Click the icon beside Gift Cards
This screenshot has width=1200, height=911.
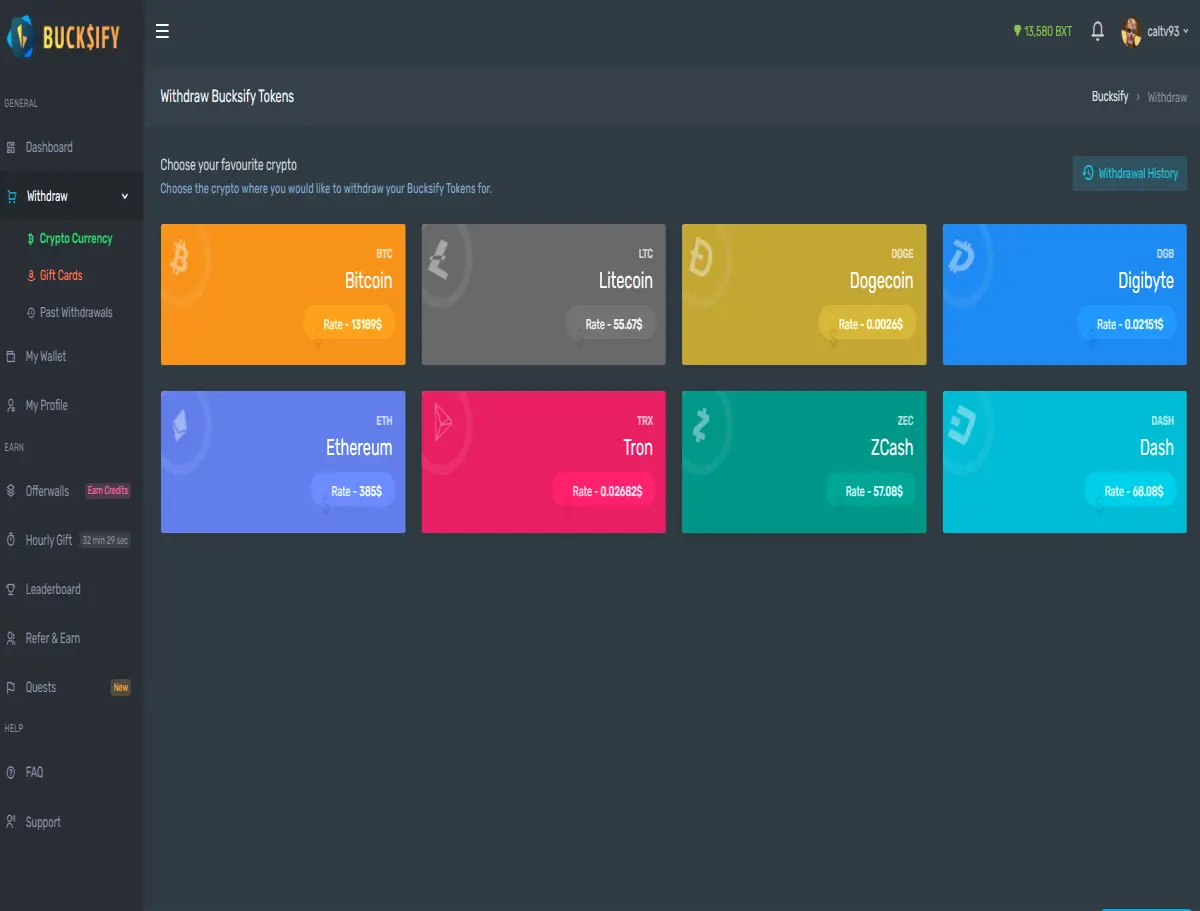tap(31, 276)
